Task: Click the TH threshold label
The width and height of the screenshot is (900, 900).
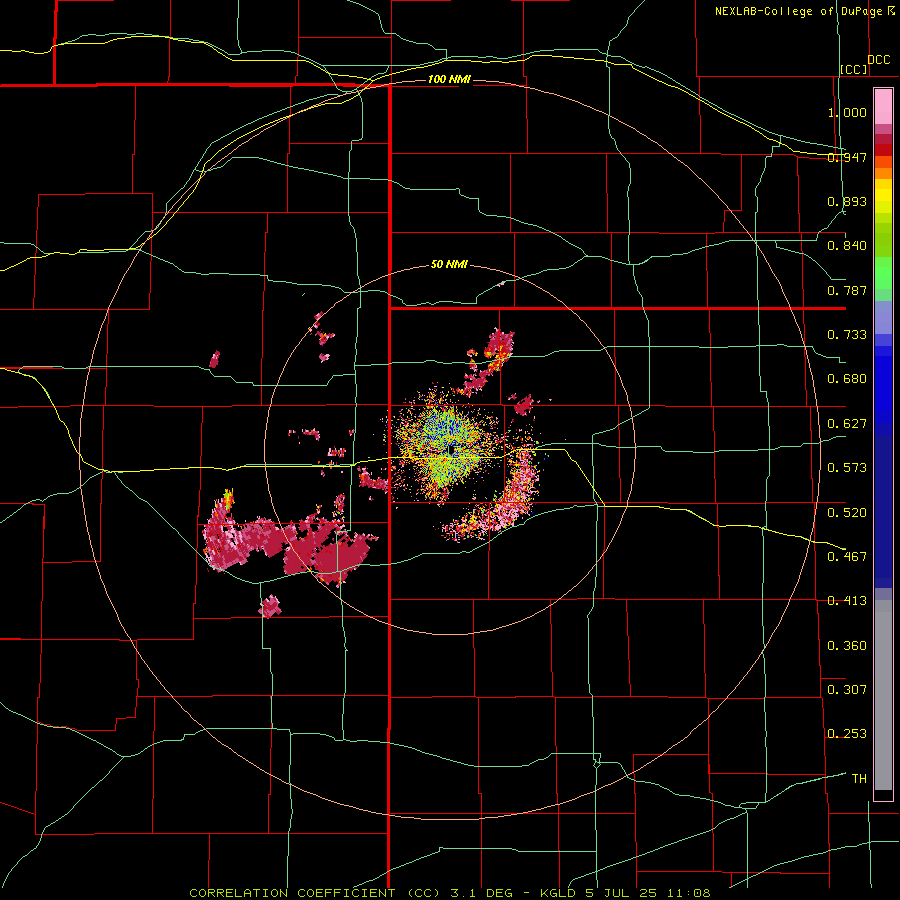Action: point(859,779)
